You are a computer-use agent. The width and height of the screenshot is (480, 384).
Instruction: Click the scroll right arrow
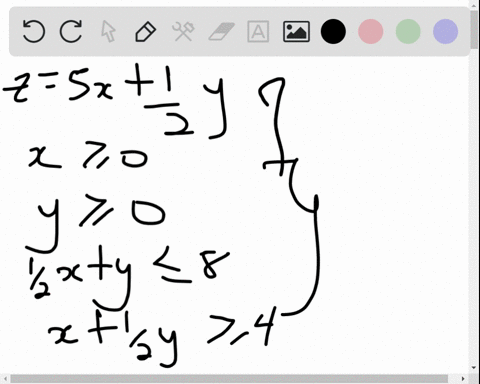(x=463, y=379)
